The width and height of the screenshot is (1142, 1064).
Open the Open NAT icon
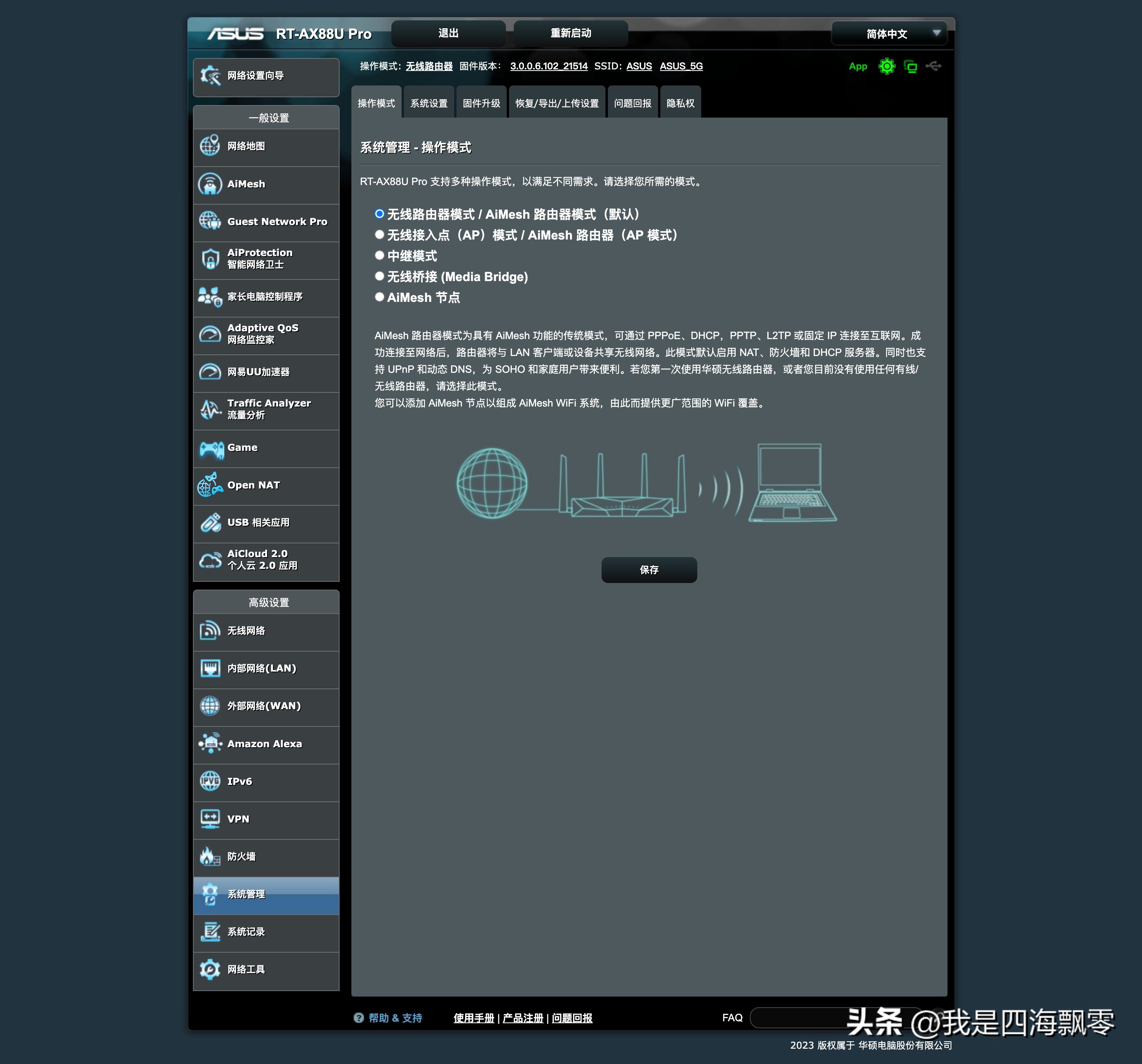point(210,485)
